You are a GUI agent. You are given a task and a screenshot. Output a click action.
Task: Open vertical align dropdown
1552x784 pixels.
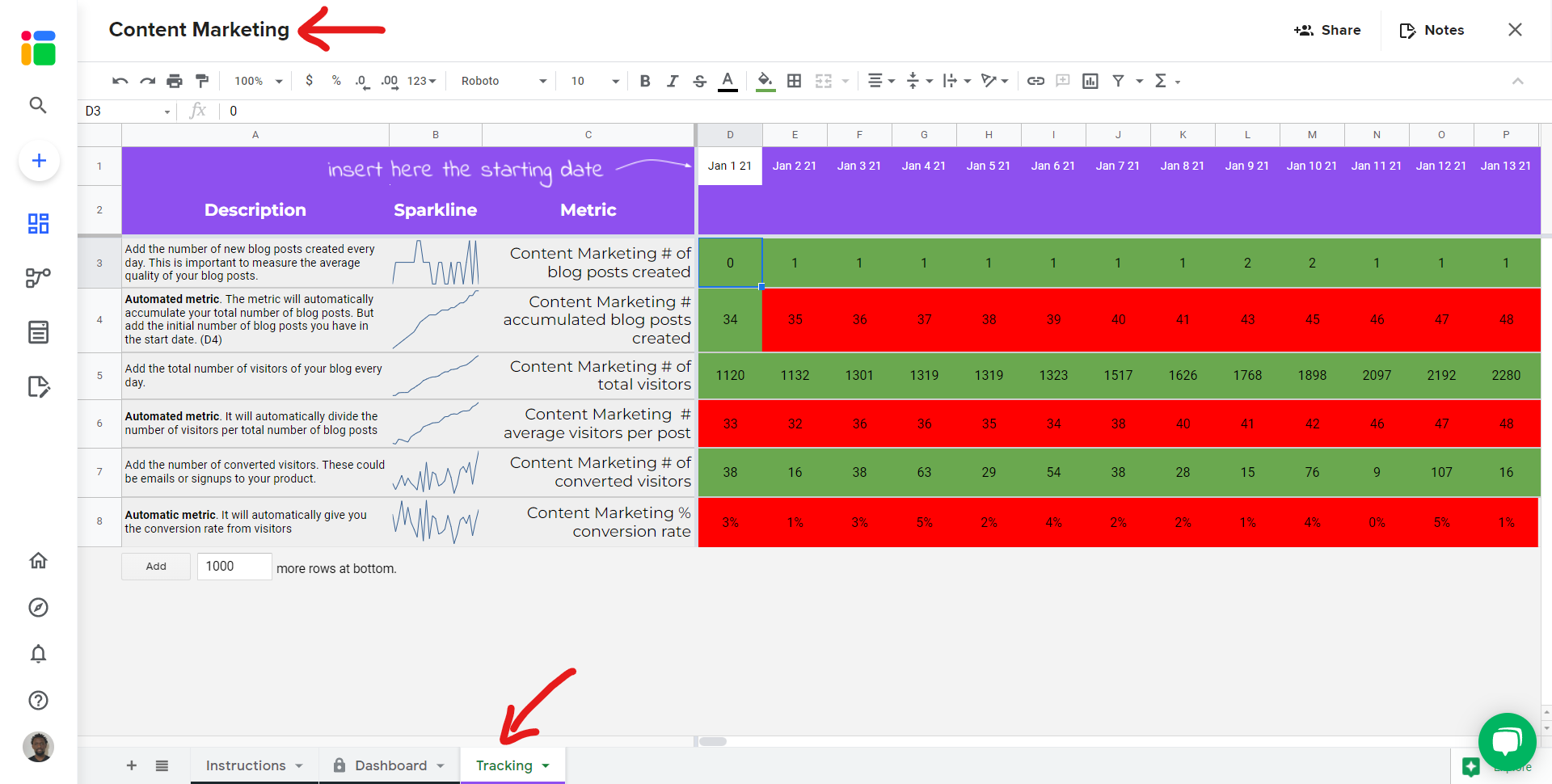(920, 81)
